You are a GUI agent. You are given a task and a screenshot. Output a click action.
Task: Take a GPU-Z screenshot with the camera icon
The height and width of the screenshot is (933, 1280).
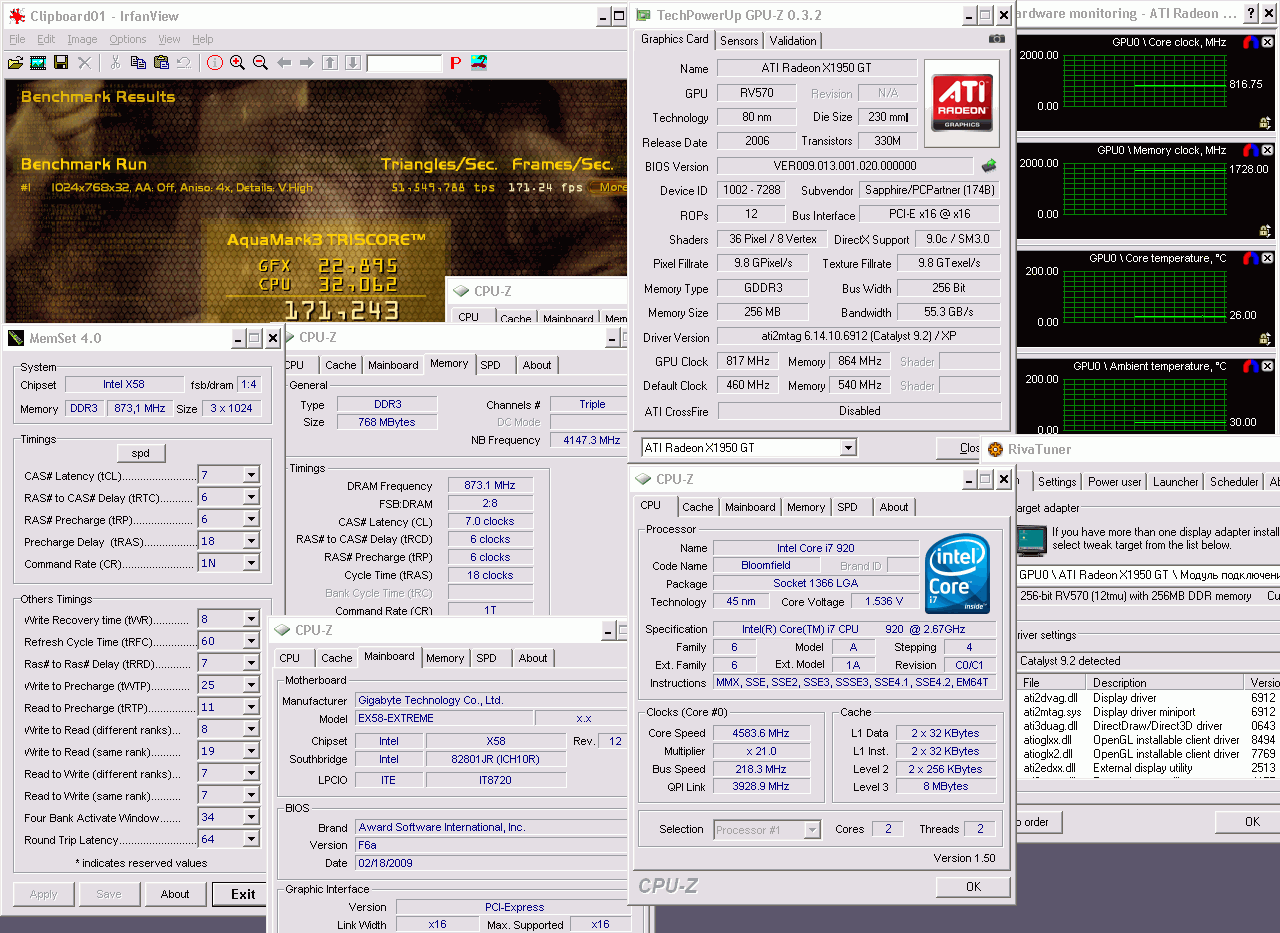[997, 39]
